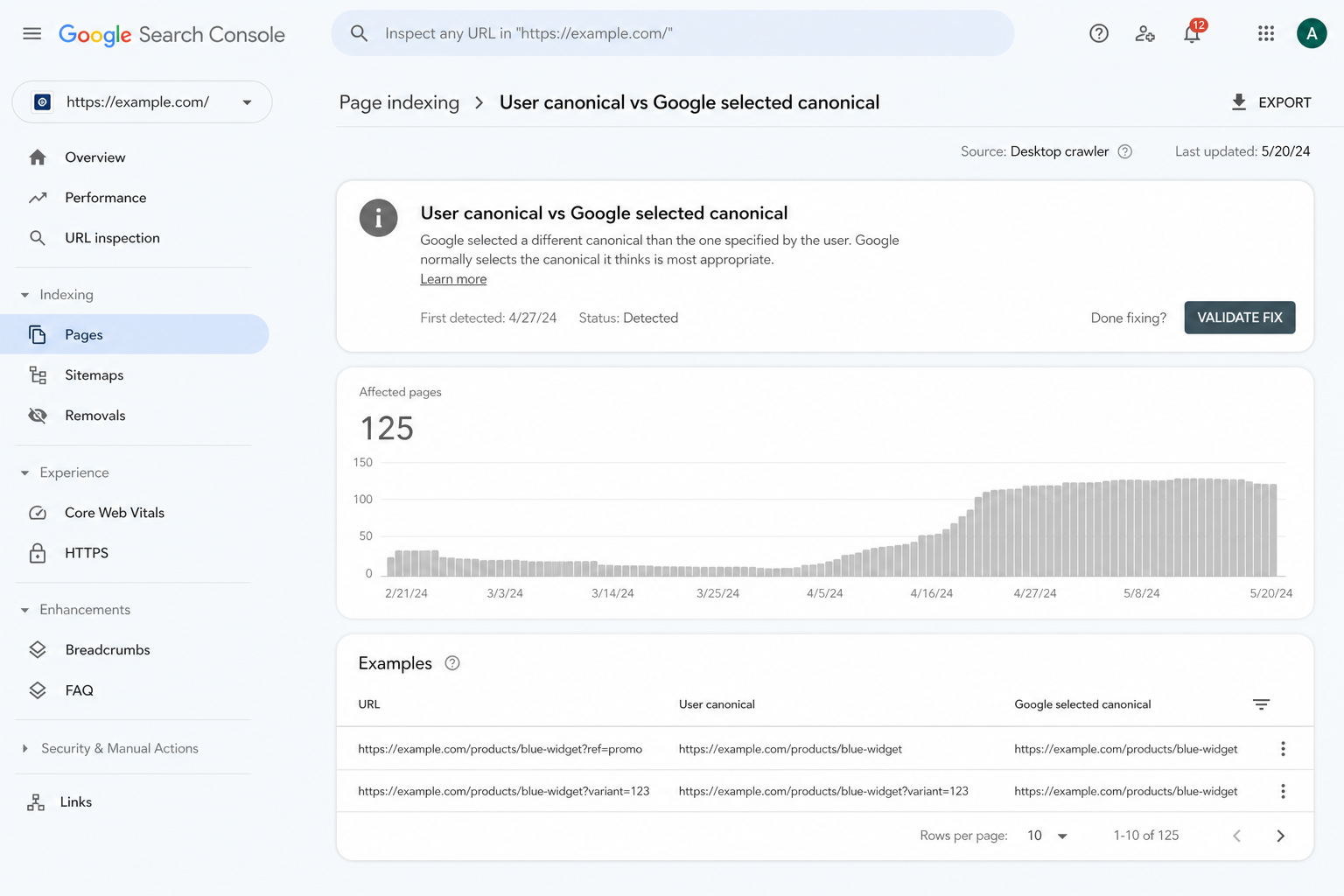Click the Core Web Vitals gauge icon
The image size is (1344, 896).
[x=38, y=513]
